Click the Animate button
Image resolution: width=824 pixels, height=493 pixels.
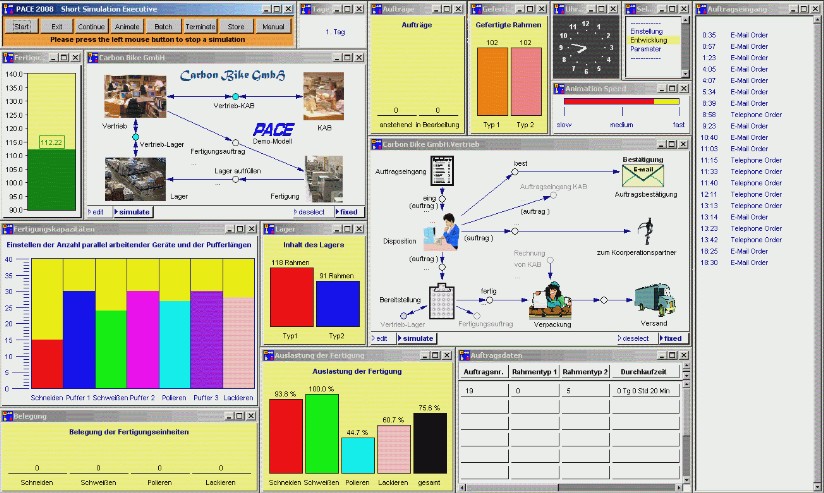point(127,26)
